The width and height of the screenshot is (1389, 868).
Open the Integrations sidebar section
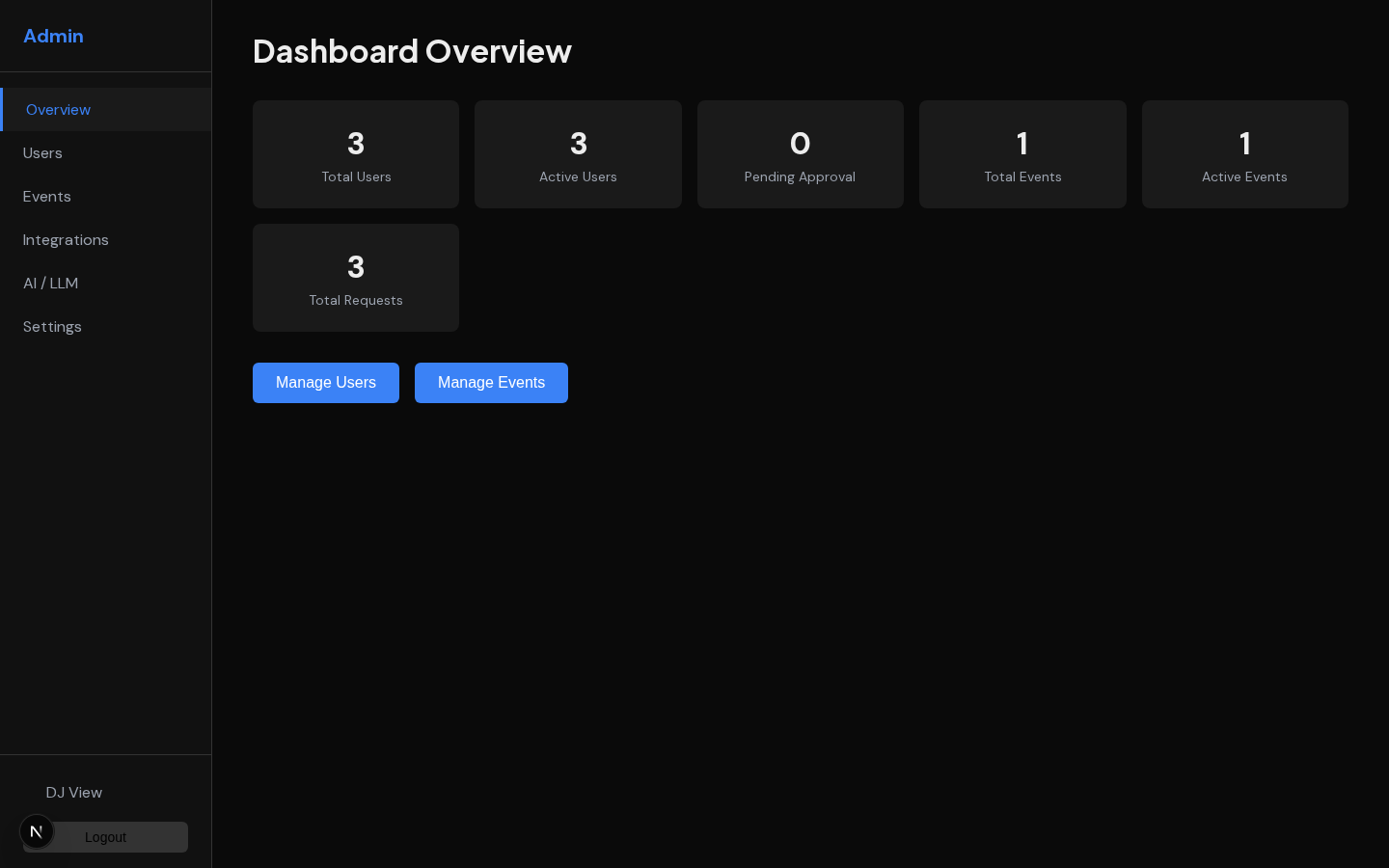(66, 240)
